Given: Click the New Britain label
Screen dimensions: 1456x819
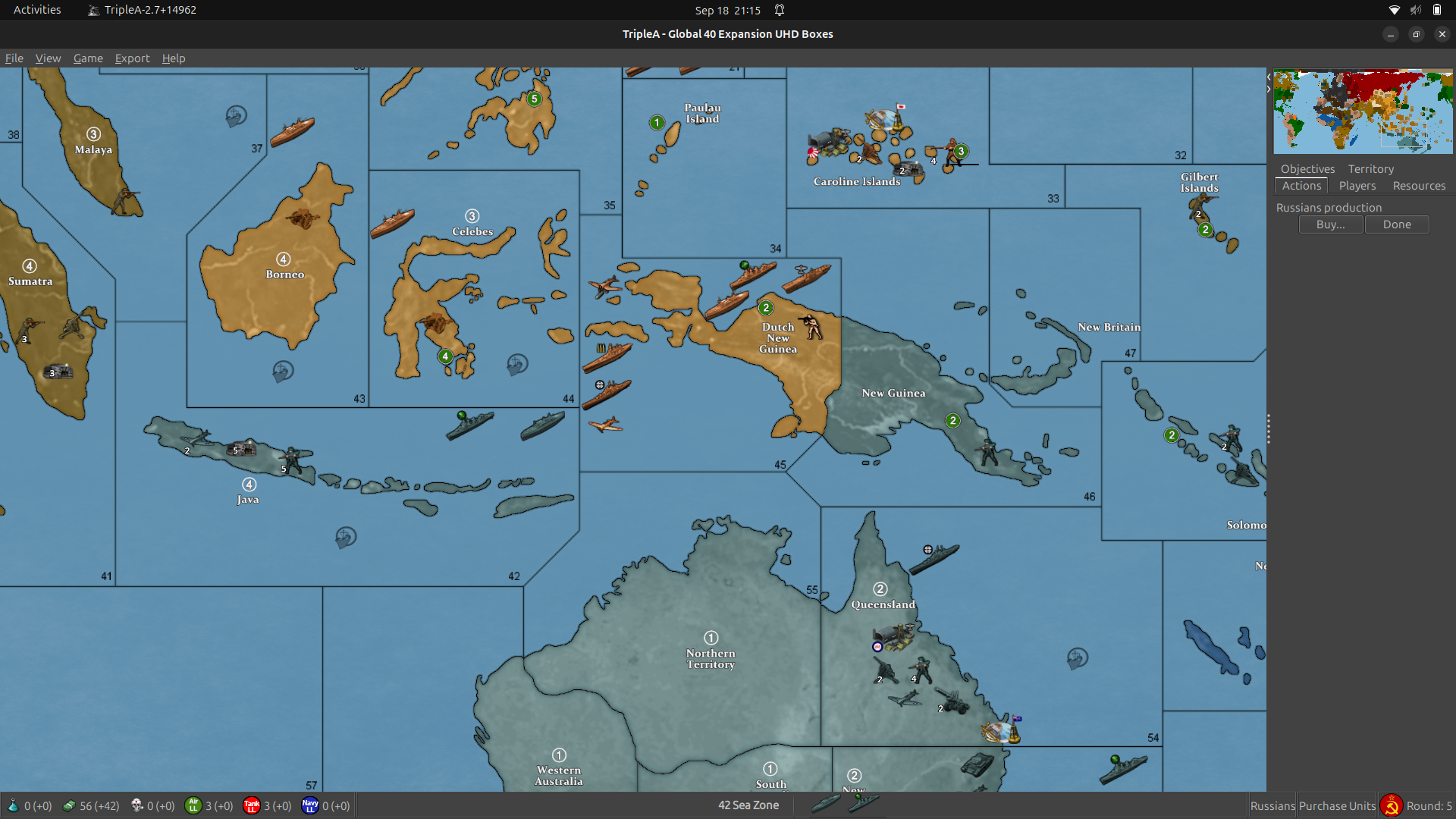Looking at the screenshot, I should pyautogui.click(x=1109, y=327).
